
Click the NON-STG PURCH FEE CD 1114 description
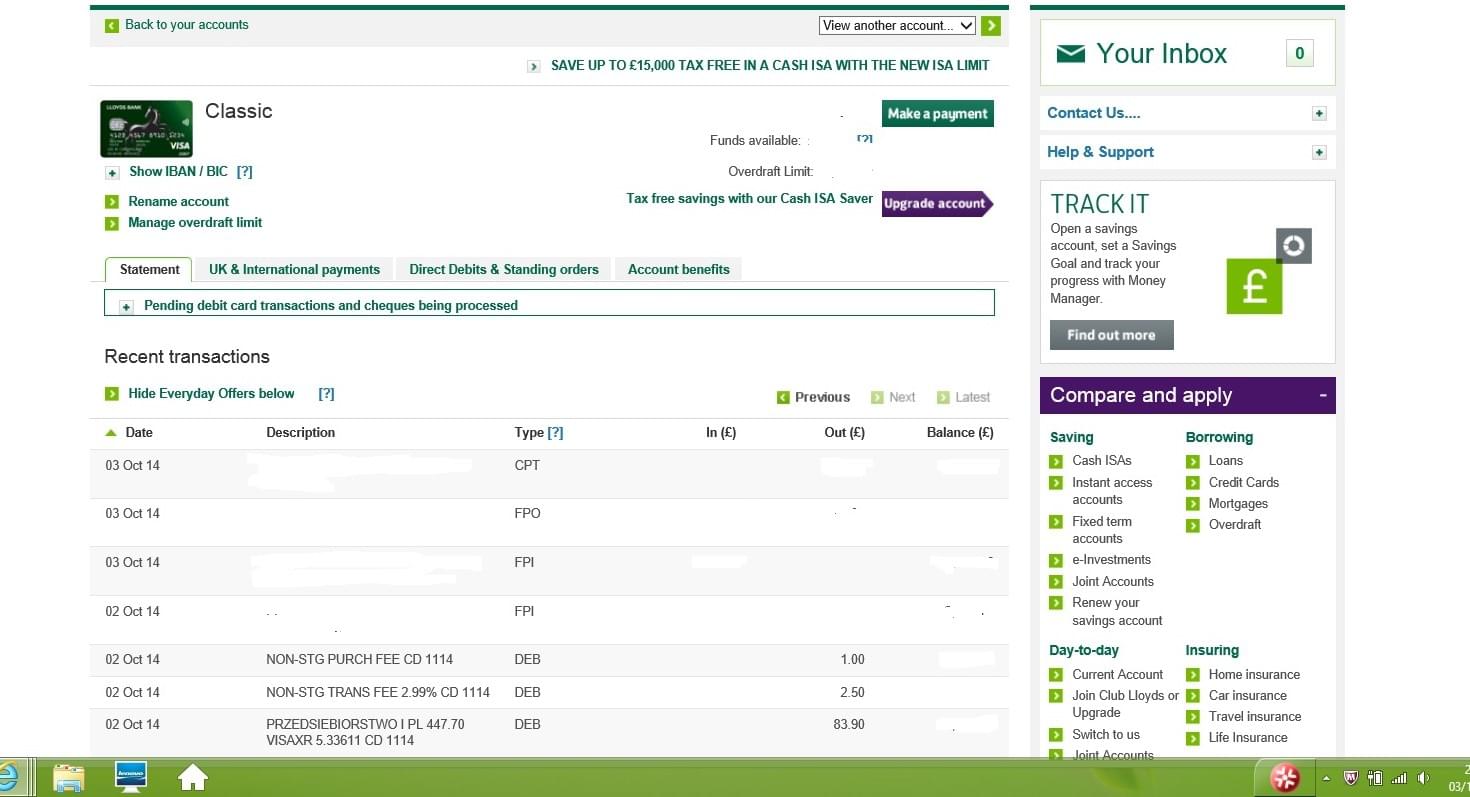[x=359, y=659]
